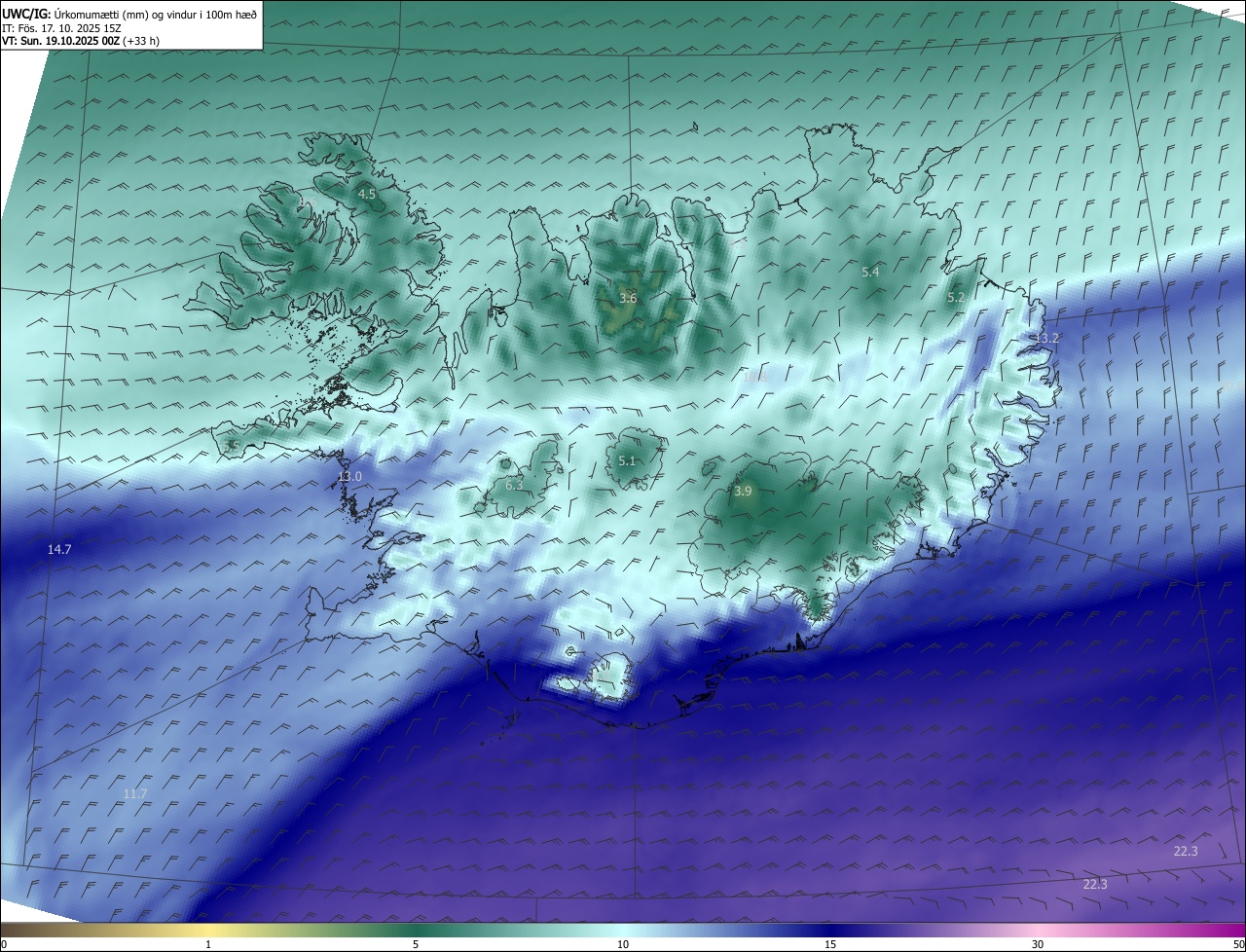The height and width of the screenshot is (952, 1246).
Task: Click the 4.5 value over the Westfjords
Action: click(367, 195)
